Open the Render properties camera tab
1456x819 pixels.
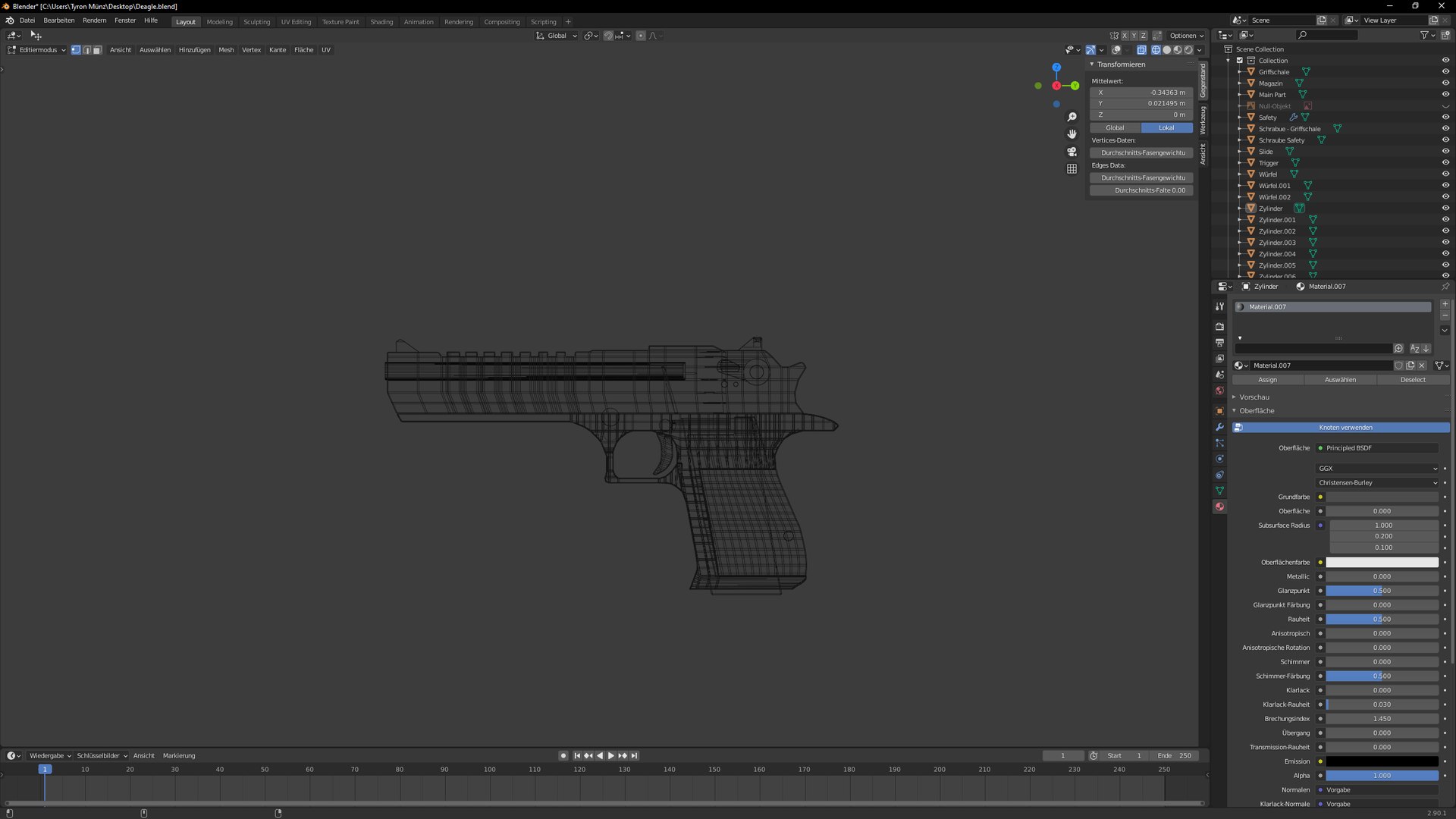click(x=1219, y=327)
